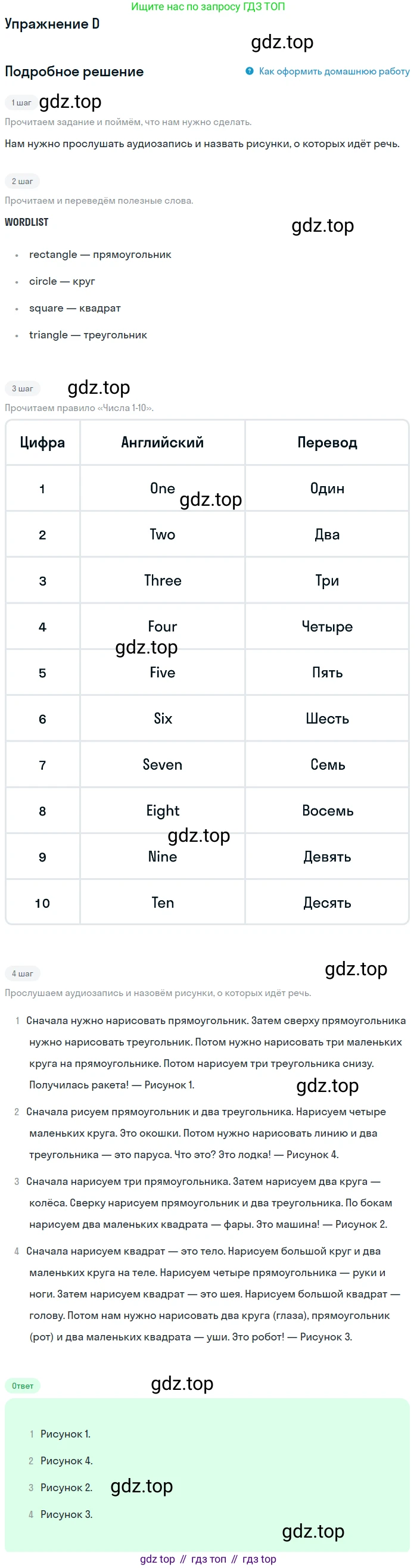This screenshot has width=417, height=1568.
Task: Select the 'Восемь' translation cell
Action: click(x=328, y=811)
